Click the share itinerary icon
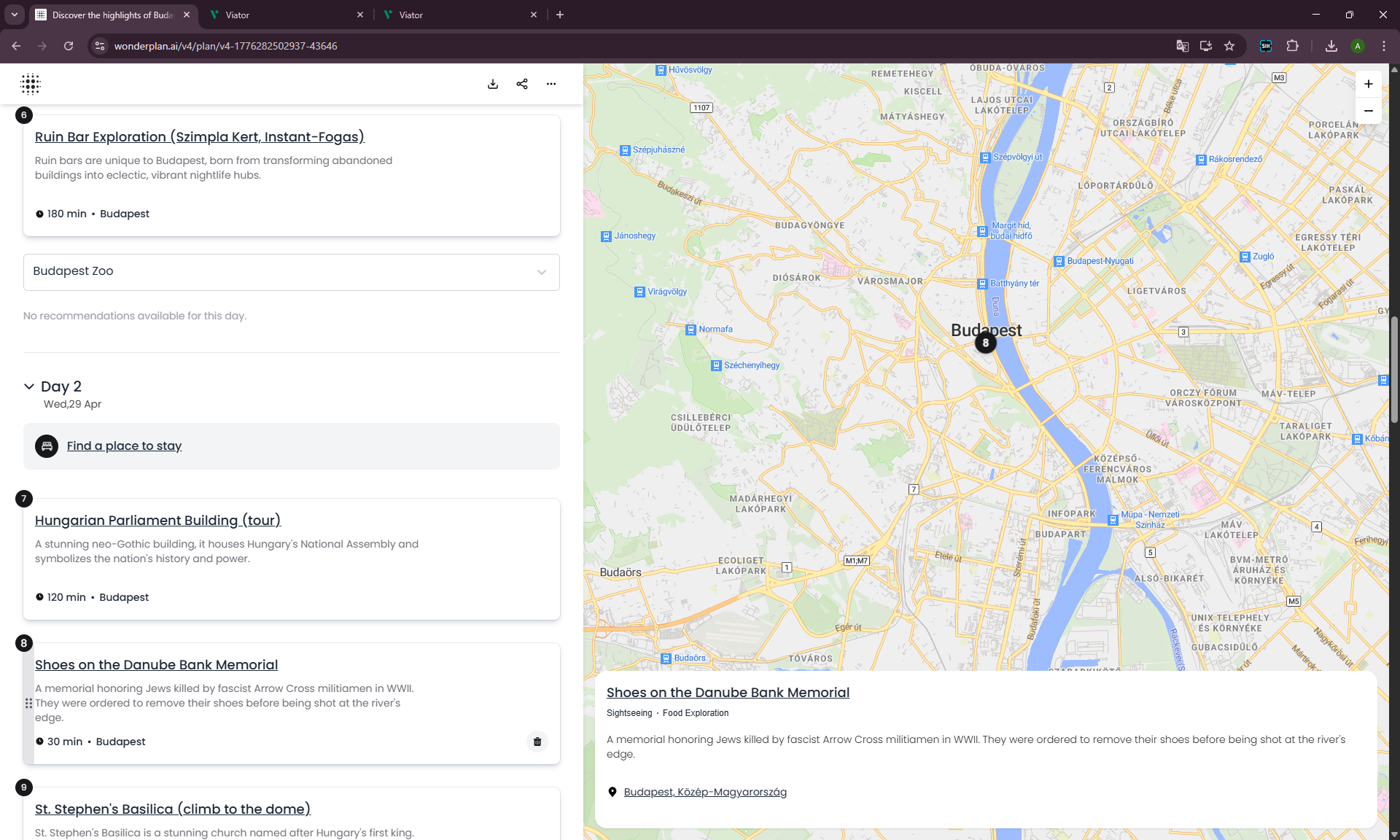Viewport: 1400px width, 840px height. 522,84
